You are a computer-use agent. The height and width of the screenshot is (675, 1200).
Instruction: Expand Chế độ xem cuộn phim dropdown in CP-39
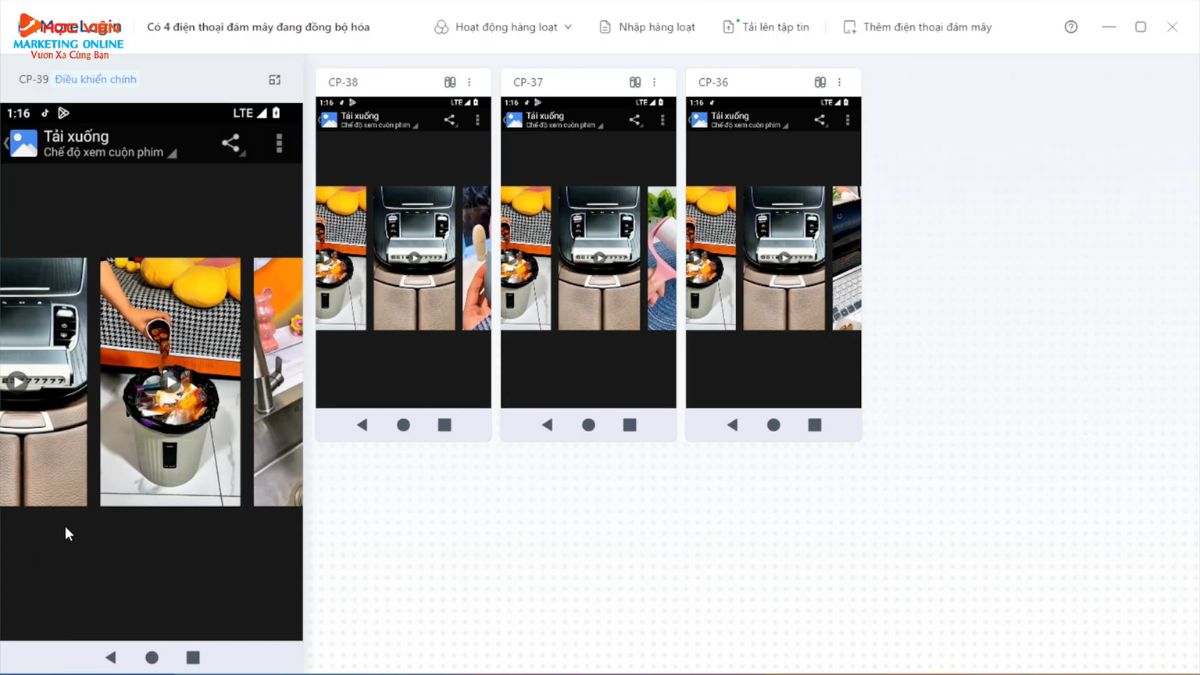[x=110, y=152]
